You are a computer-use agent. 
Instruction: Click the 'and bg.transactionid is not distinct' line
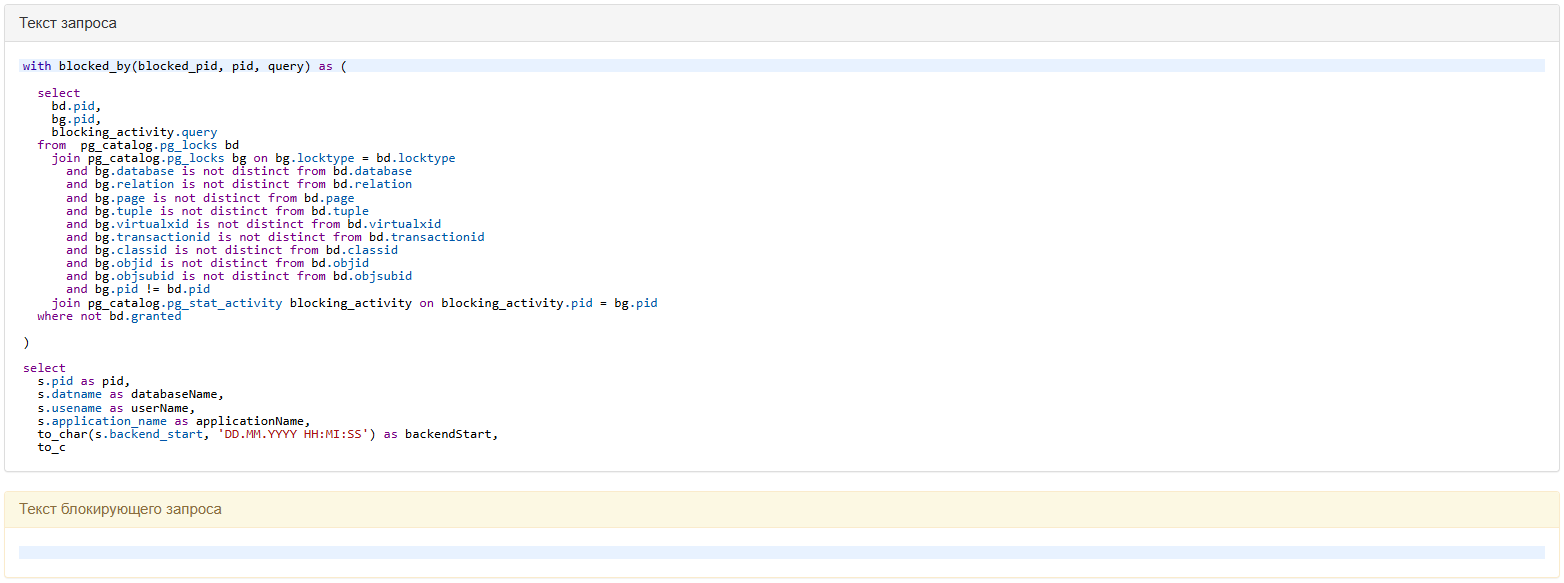coord(275,237)
